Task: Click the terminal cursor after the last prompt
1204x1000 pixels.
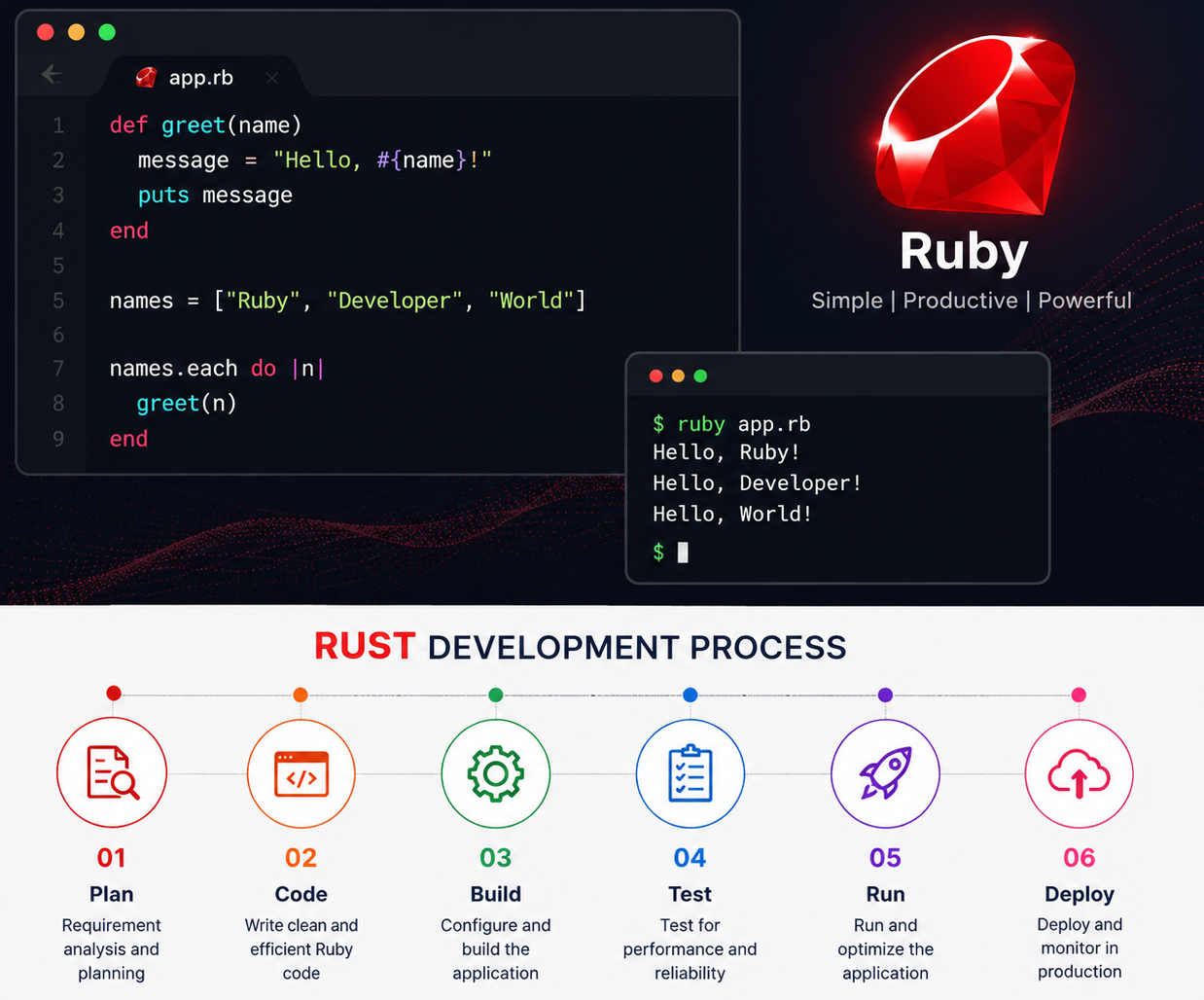Action: click(x=683, y=553)
